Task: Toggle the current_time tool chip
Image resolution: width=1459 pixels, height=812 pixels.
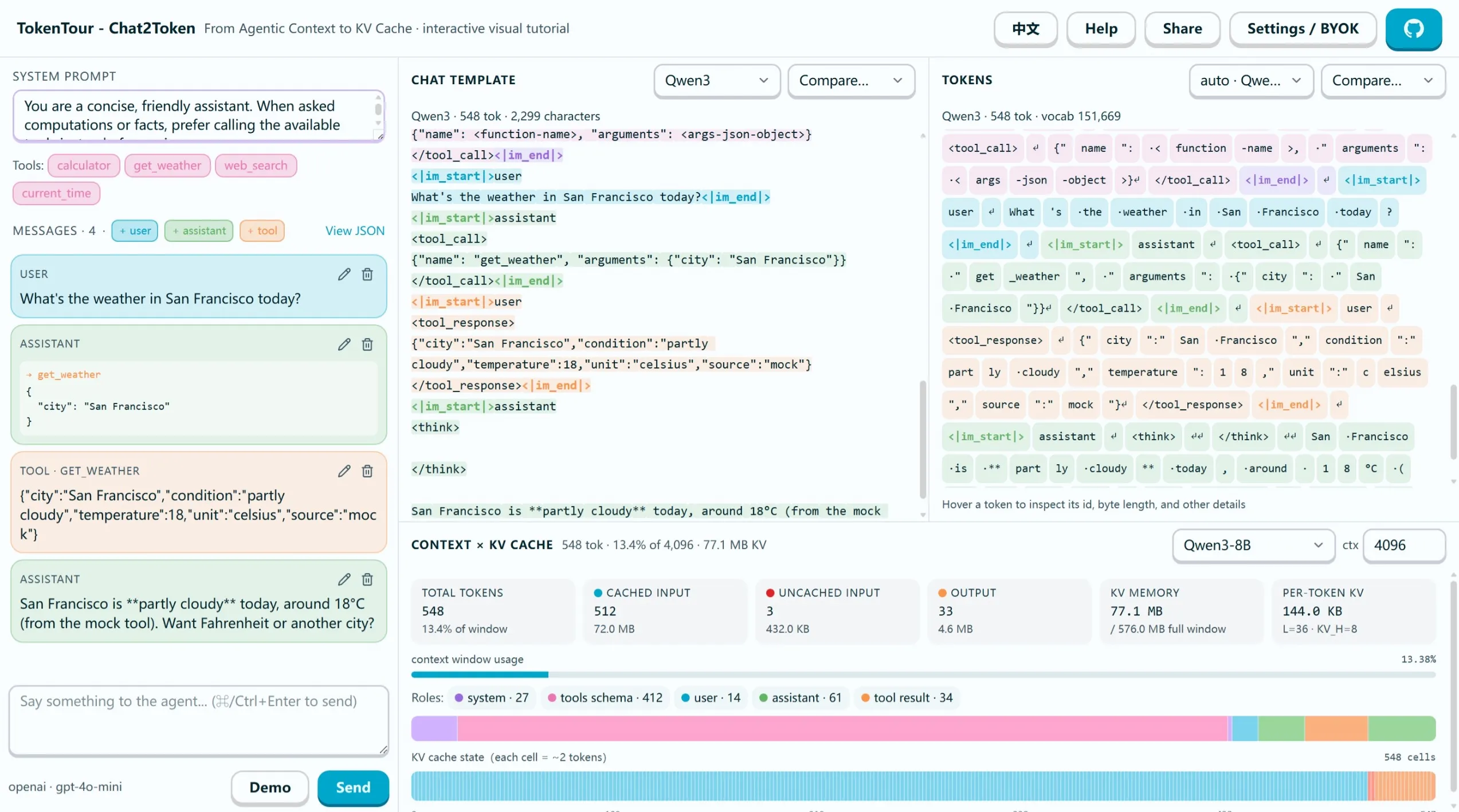Action: point(56,193)
